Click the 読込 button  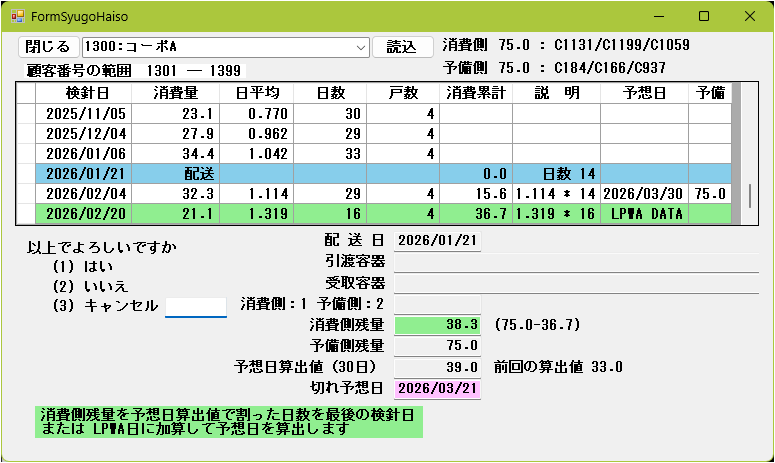pyautogui.click(x=402, y=47)
